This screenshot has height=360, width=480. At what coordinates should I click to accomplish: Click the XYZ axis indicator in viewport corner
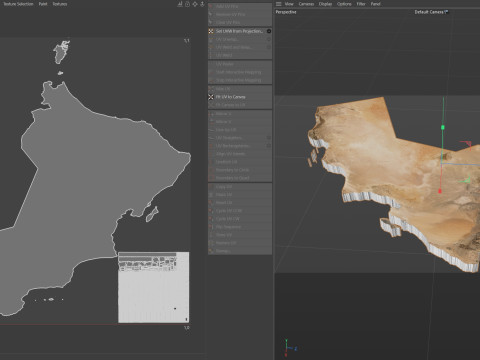click(x=289, y=348)
